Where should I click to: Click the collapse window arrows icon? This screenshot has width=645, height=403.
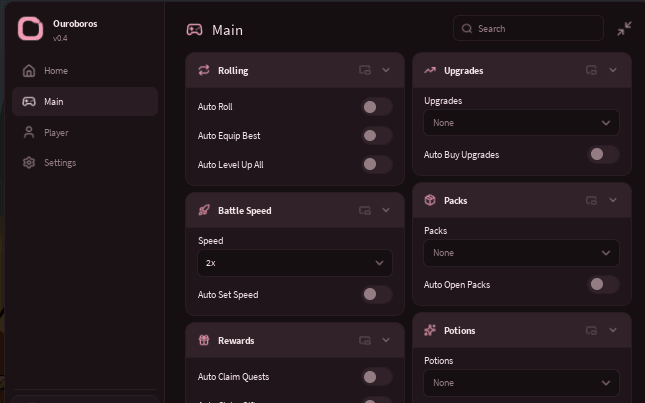[624, 28]
